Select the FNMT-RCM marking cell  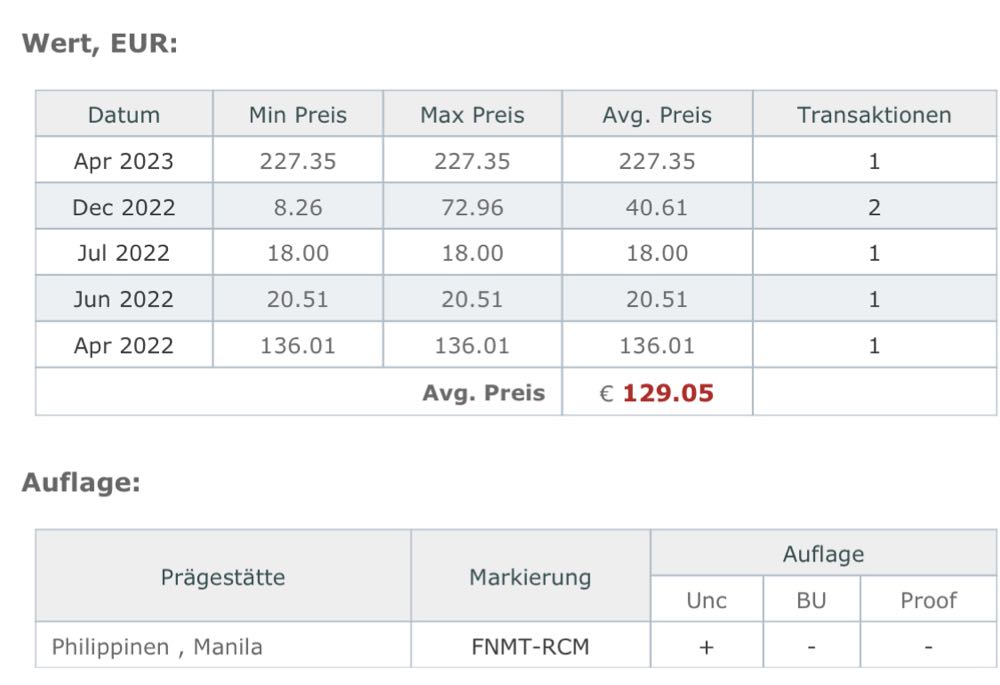(530, 647)
